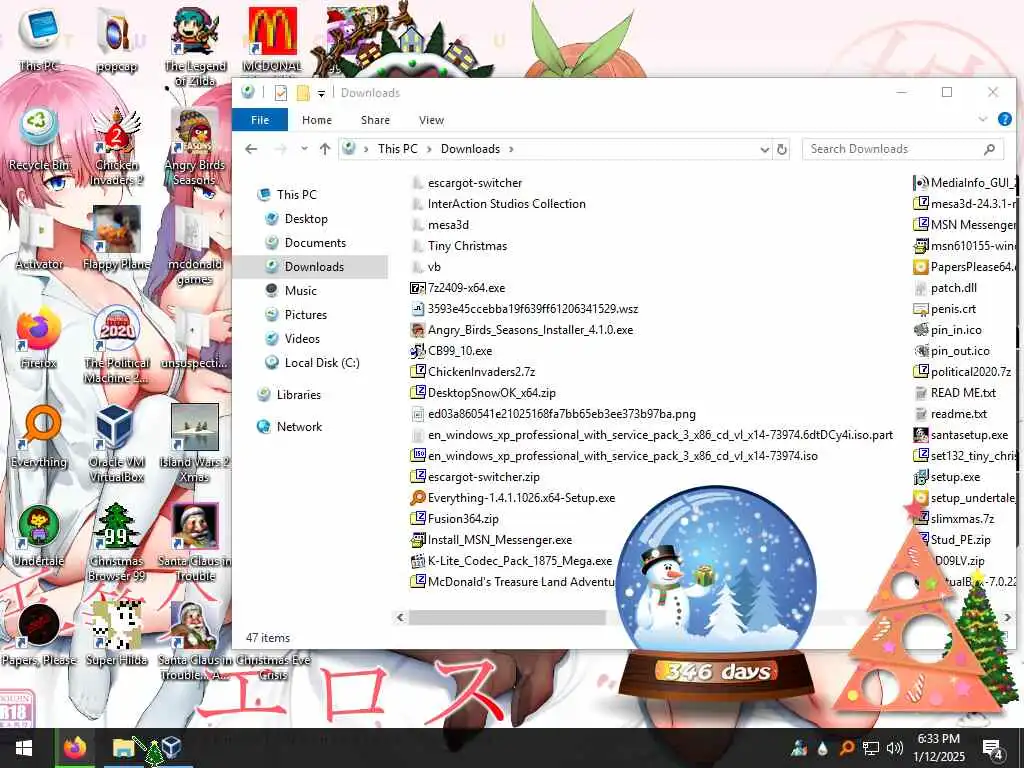Launch Island Wars 2 Xmas shortcut

pos(195,444)
